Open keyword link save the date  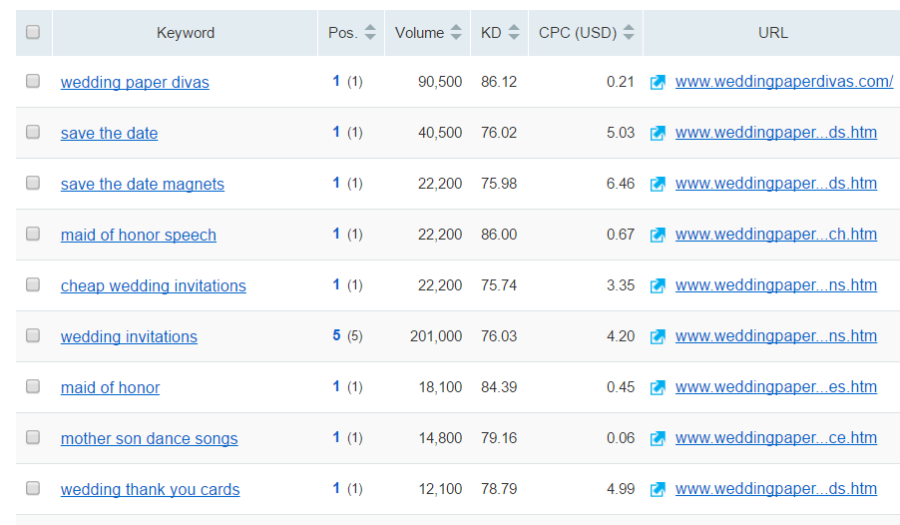109,133
